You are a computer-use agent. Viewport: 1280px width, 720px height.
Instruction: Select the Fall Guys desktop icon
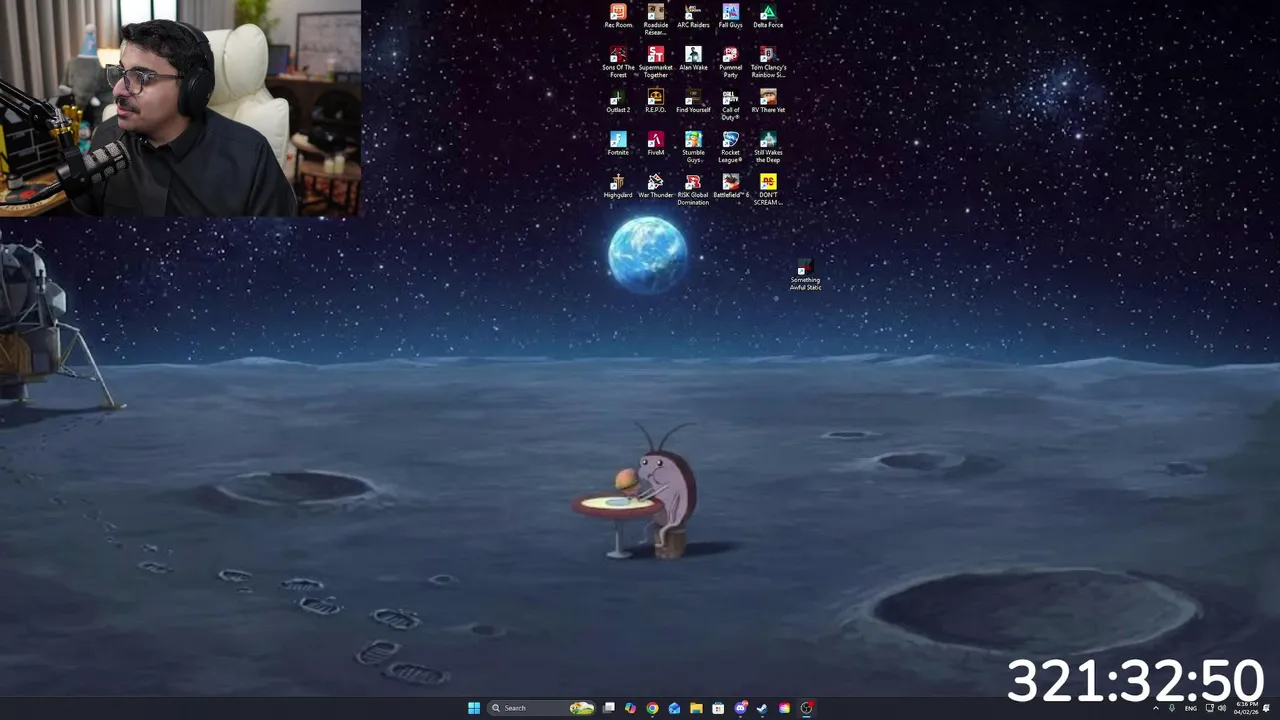[731, 16]
